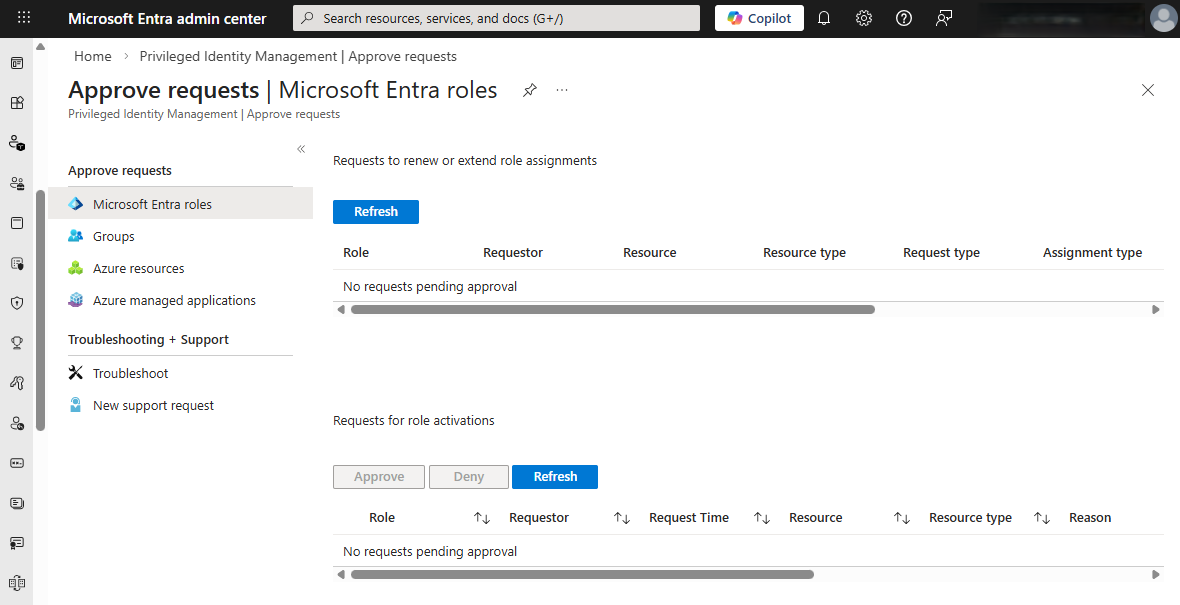
Task: Click the keys icon in left rail
Action: [x=17, y=383]
